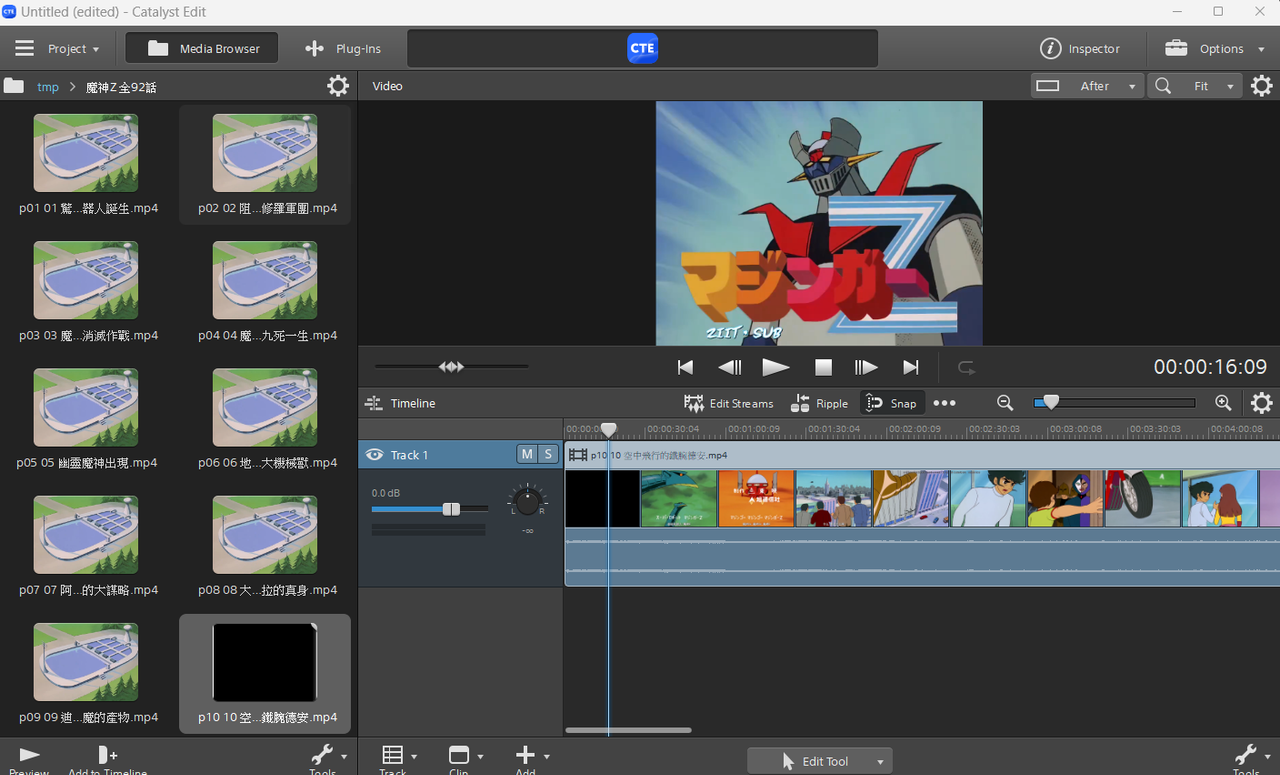Screen dimensions: 1280x775
Task: Click the Timeline panel icon
Action: click(x=374, y=403)
